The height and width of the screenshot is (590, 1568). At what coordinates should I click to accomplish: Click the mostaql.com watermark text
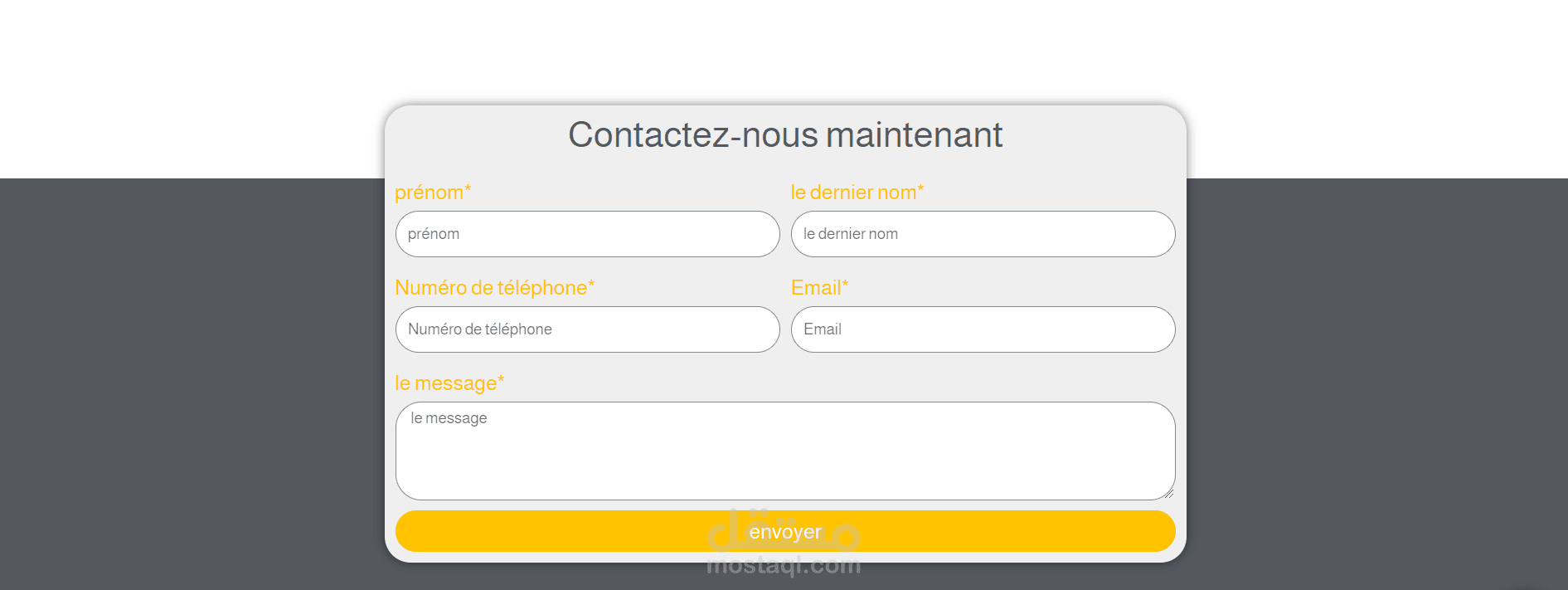click(784, 567)
